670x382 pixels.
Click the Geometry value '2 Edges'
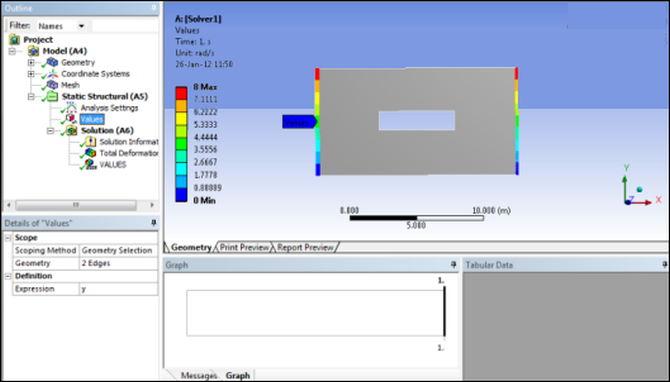pos(118,263)
